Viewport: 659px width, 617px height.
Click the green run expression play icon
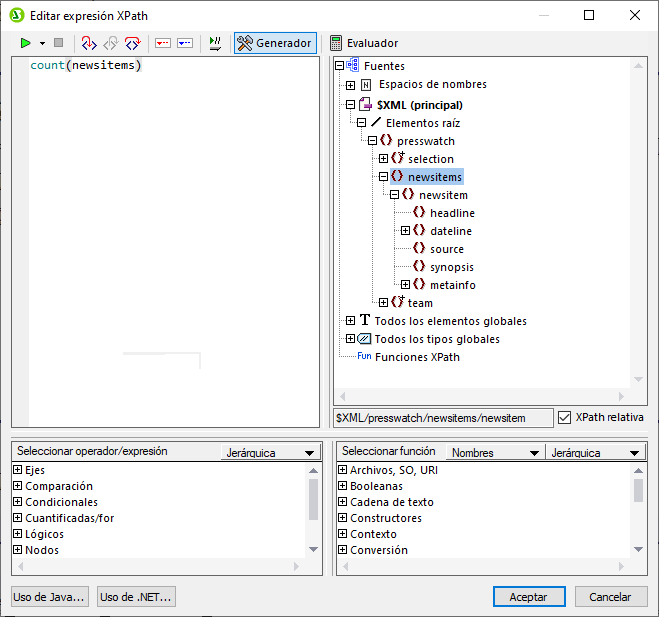pyautogui.click(x=26, y=43)
